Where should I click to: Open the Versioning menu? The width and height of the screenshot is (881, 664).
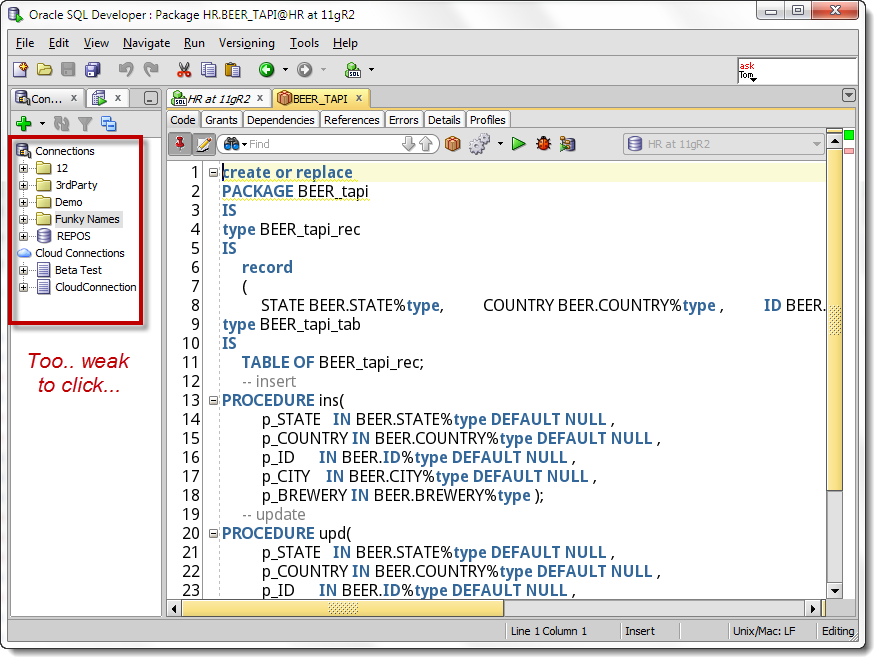[x=247, y=43]
